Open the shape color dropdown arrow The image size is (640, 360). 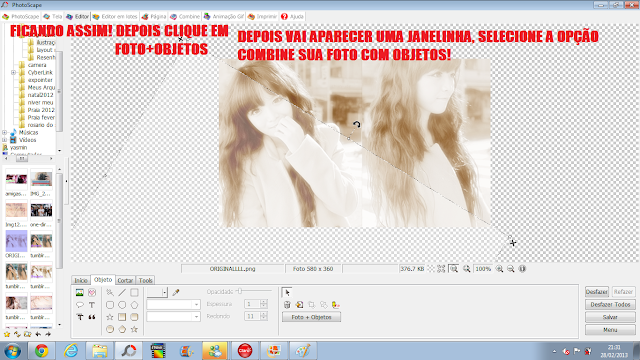(164, 292)
